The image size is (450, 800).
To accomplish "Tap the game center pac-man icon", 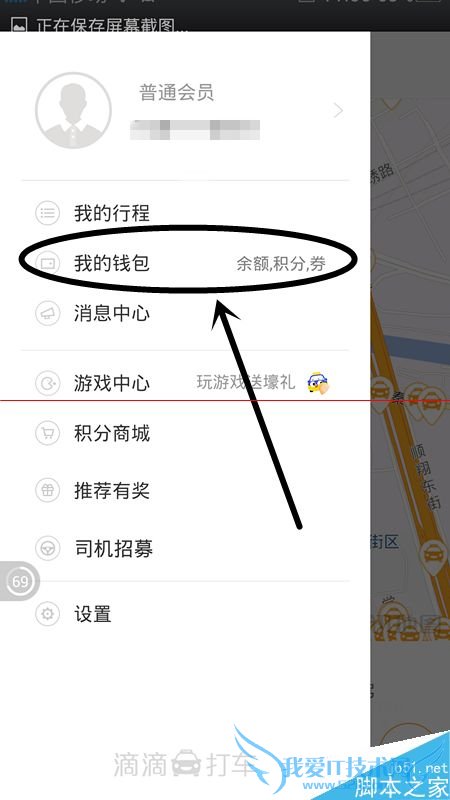I will click(x=47, y=383).
